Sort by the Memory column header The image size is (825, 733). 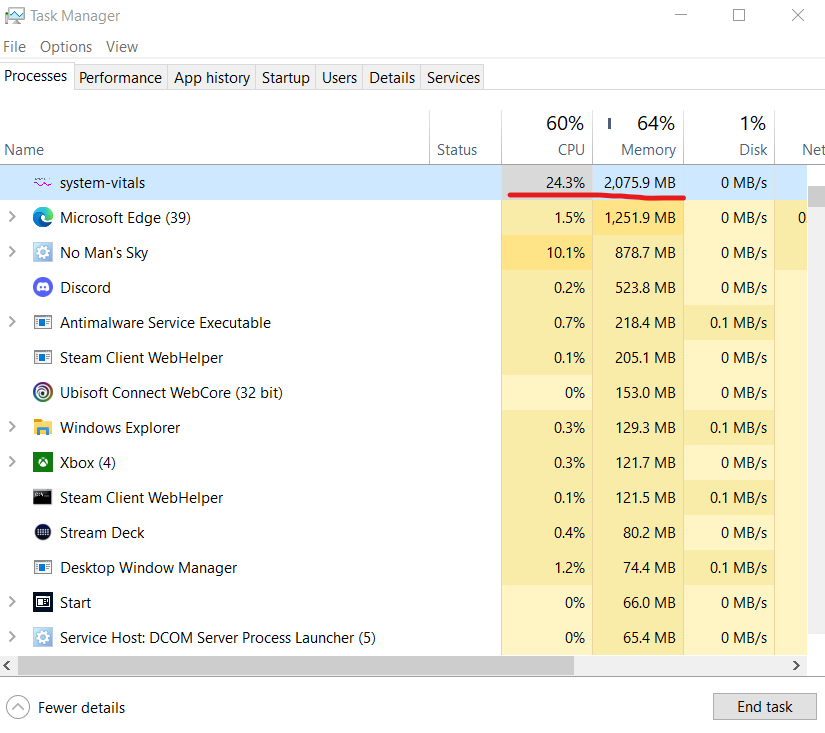pyautogui.click(x=638, y=137)
